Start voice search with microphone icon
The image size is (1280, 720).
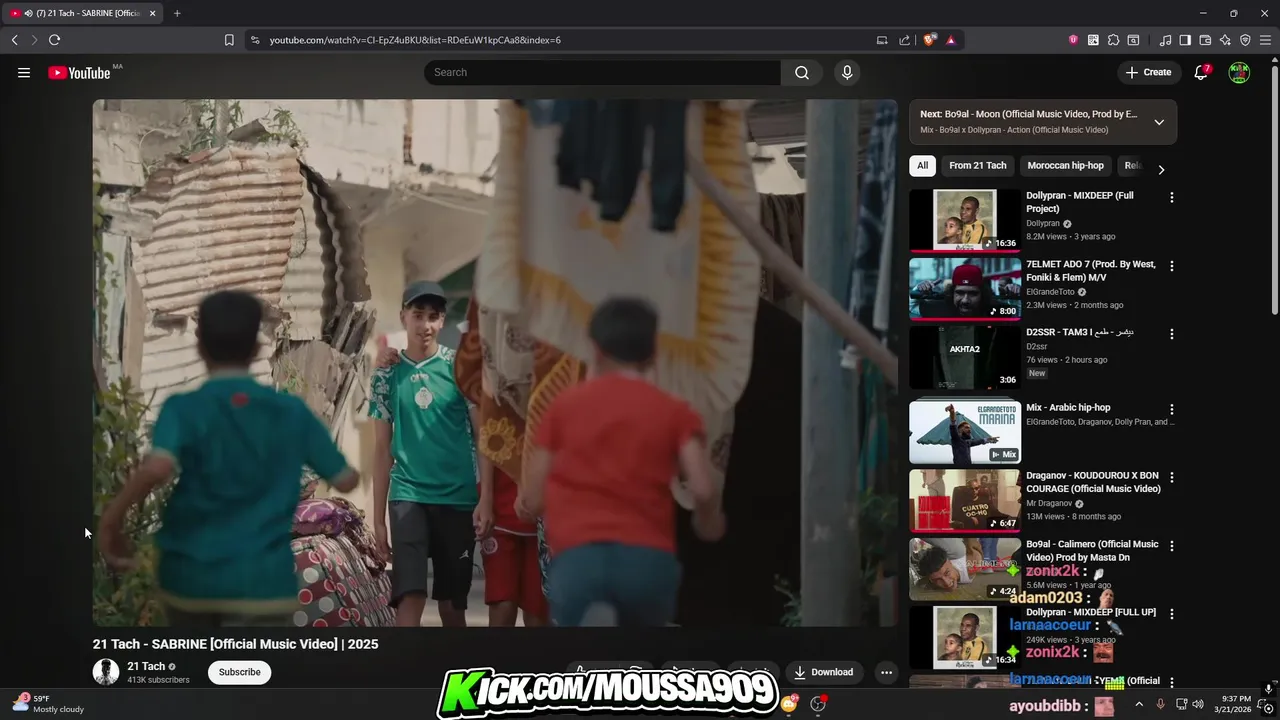pos(847,72)
